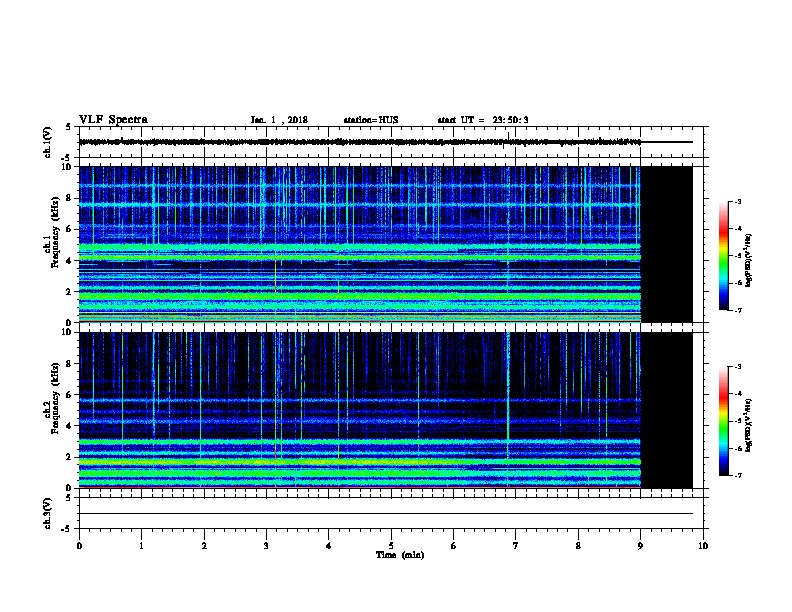Click the -4 tick on ch.2 color bar

coord(737,393)
